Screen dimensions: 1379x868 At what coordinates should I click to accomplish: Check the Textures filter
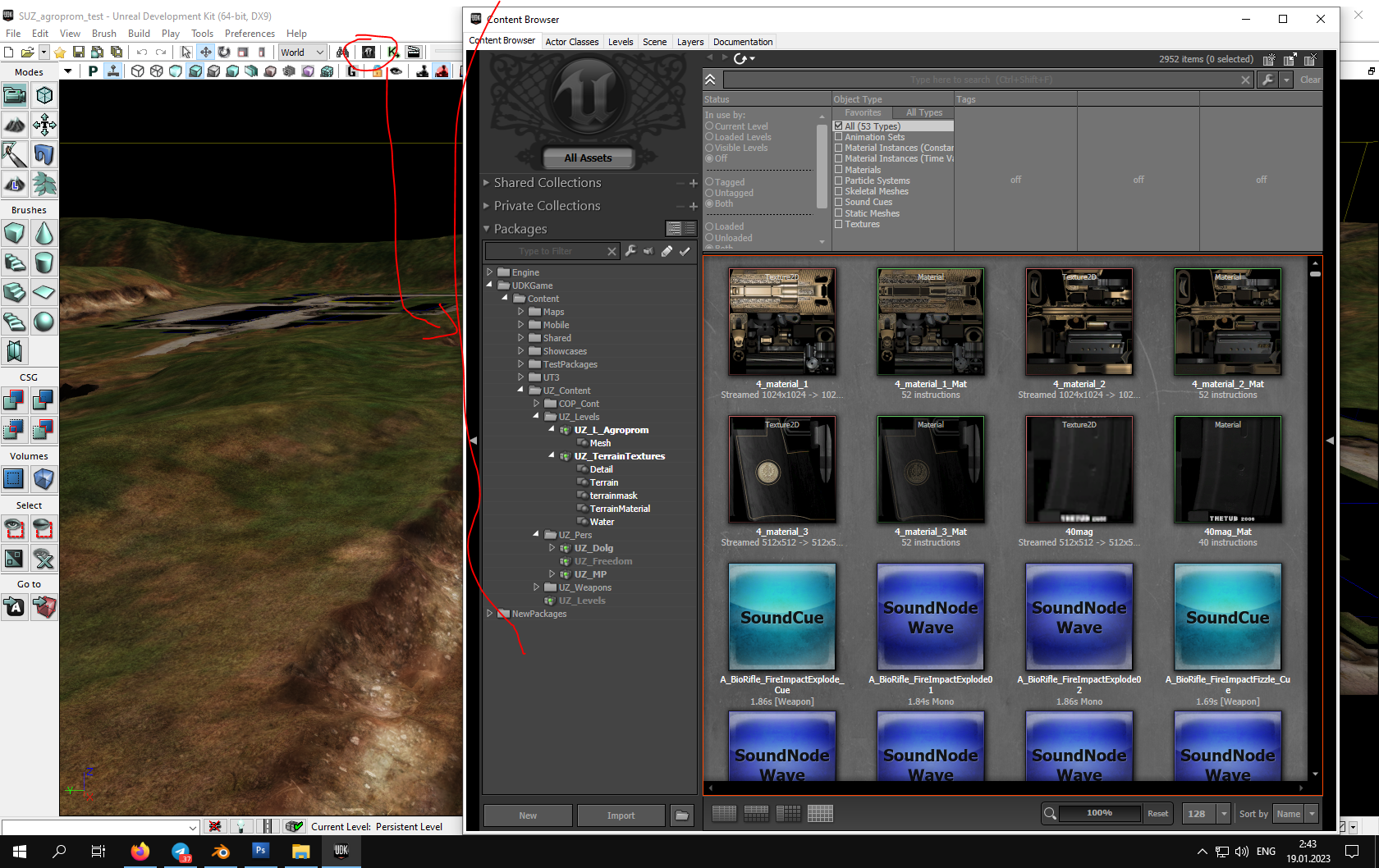[x=838, y=224]
